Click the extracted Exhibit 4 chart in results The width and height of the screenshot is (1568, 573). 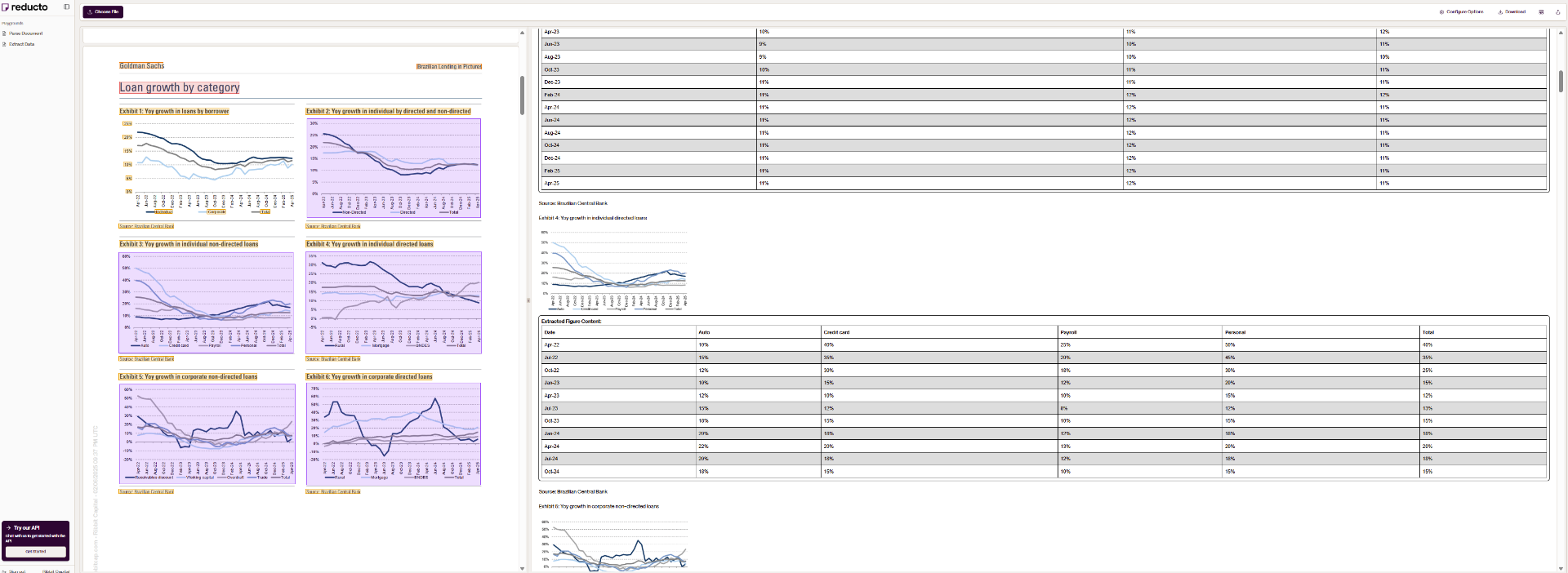click(614, 269)
